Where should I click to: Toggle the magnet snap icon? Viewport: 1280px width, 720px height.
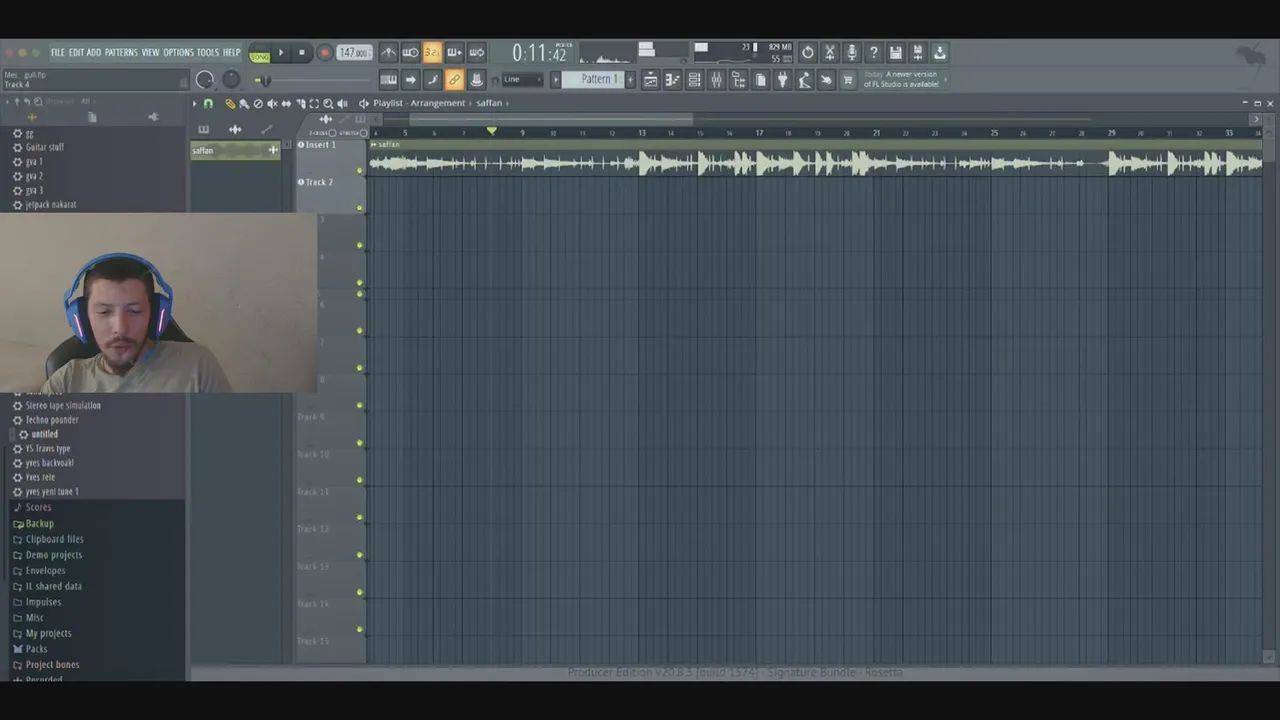pyautogui.click(x=208, y=103)
